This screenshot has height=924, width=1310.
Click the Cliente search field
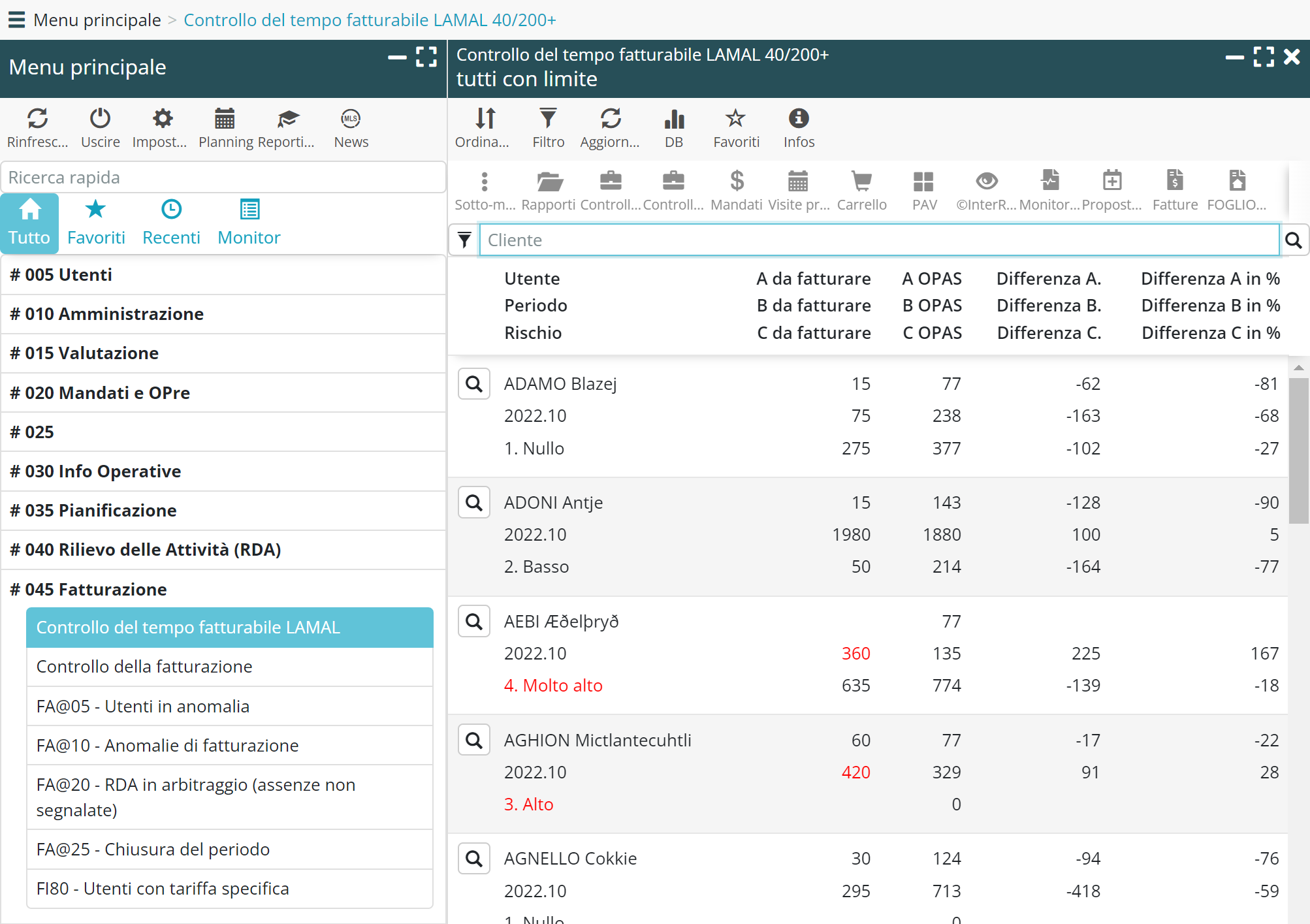point(878,240)
